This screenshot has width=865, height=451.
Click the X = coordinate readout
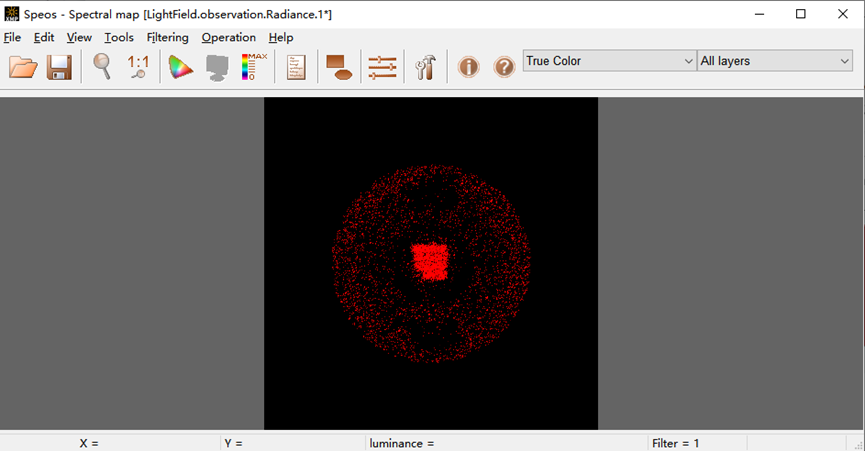coord(89,443)
